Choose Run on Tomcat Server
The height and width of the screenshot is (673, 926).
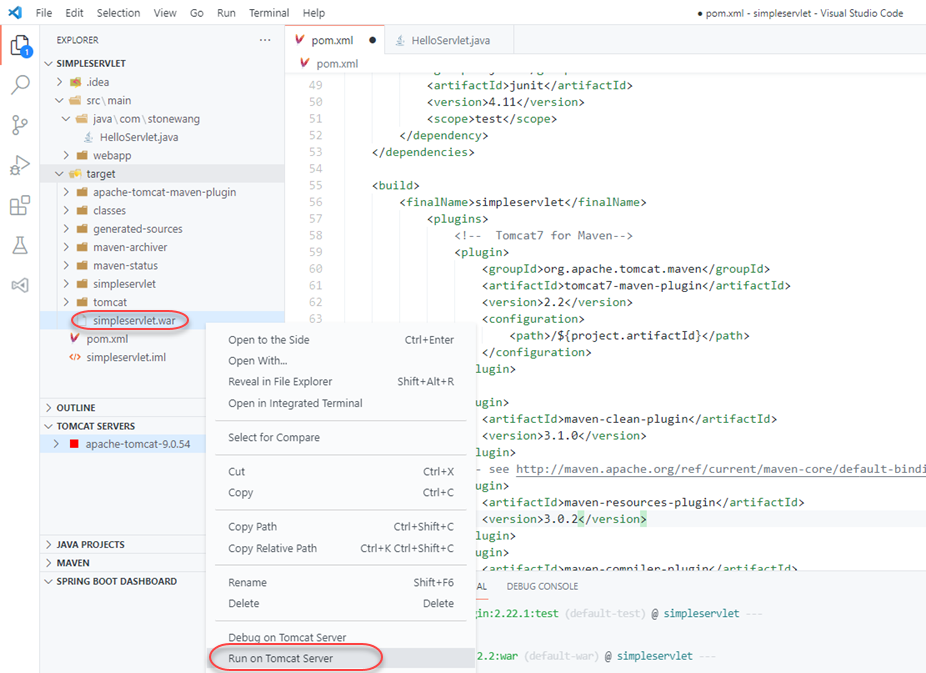[x=341, y=658]
